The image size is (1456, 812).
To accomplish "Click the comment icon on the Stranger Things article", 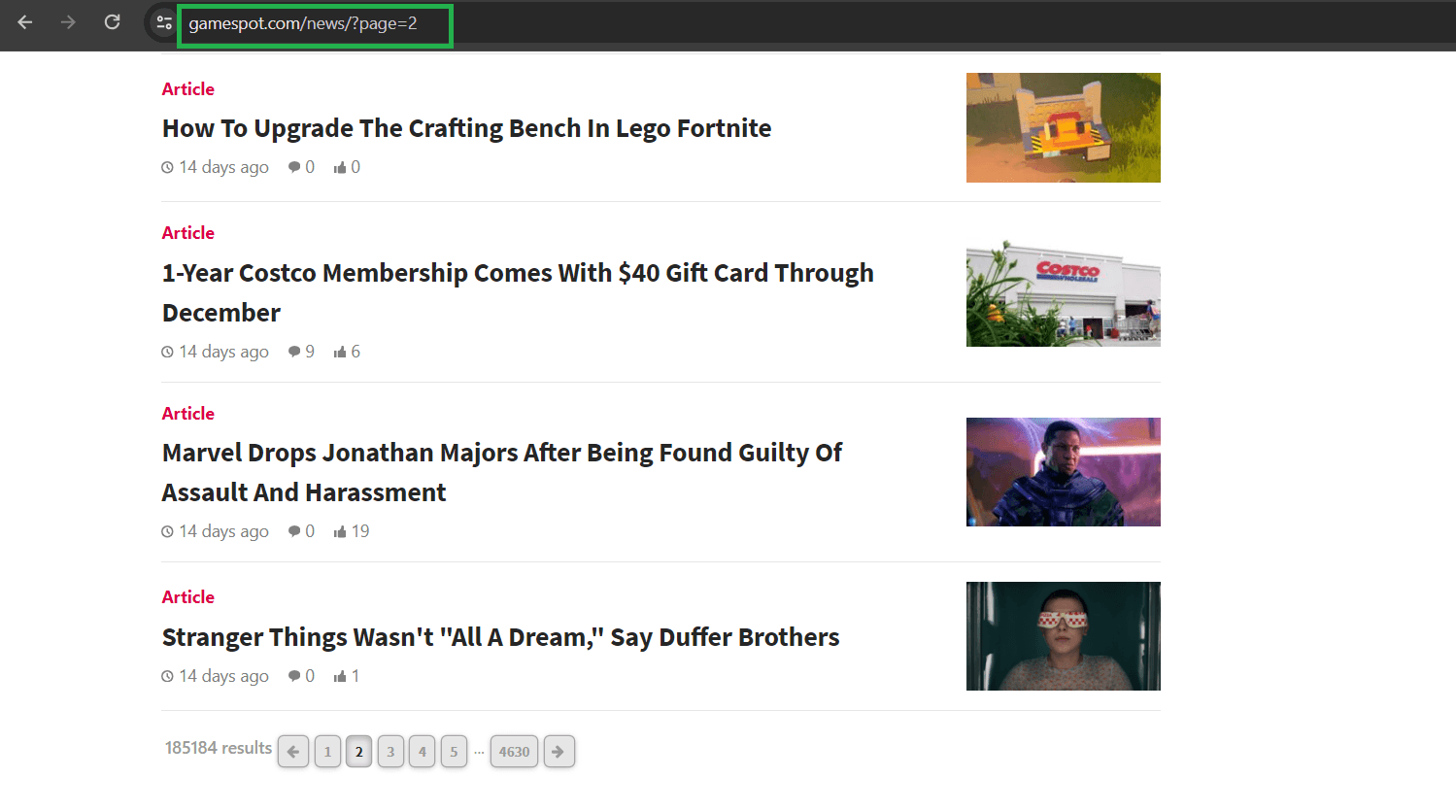I will click(x=294, y=676).
